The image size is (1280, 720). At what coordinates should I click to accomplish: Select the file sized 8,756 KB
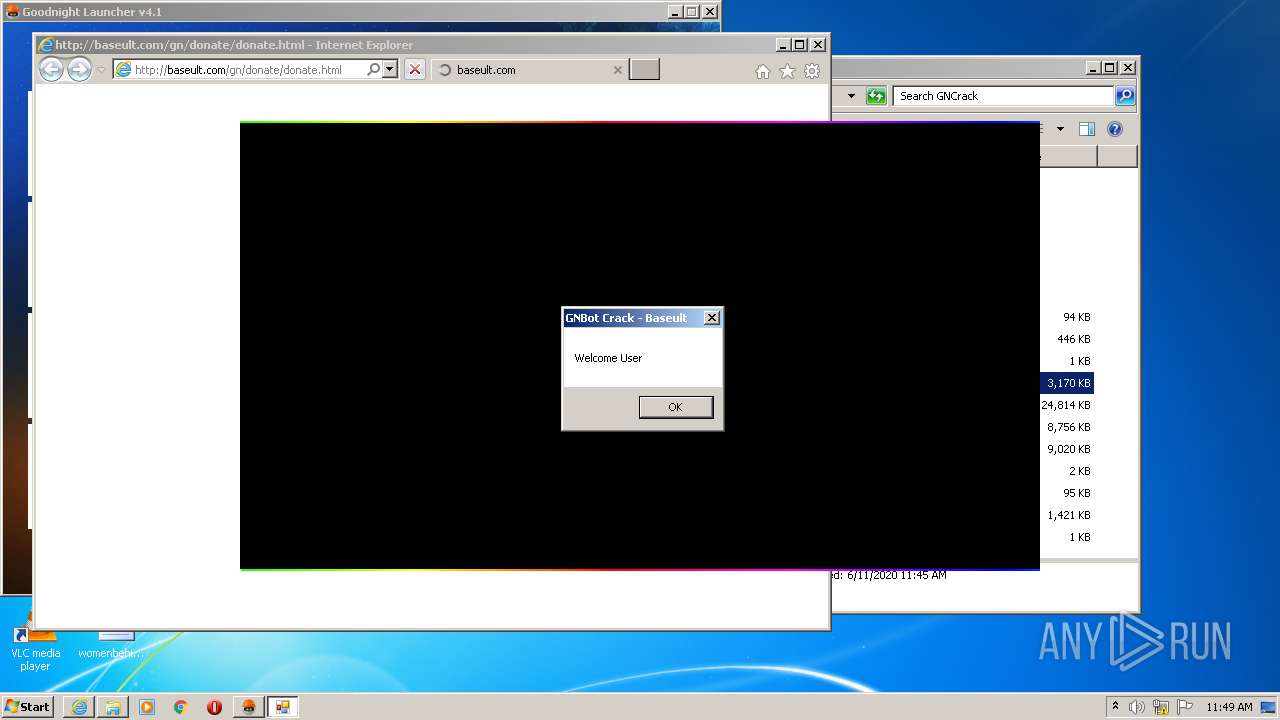(x=1068, y=427)
